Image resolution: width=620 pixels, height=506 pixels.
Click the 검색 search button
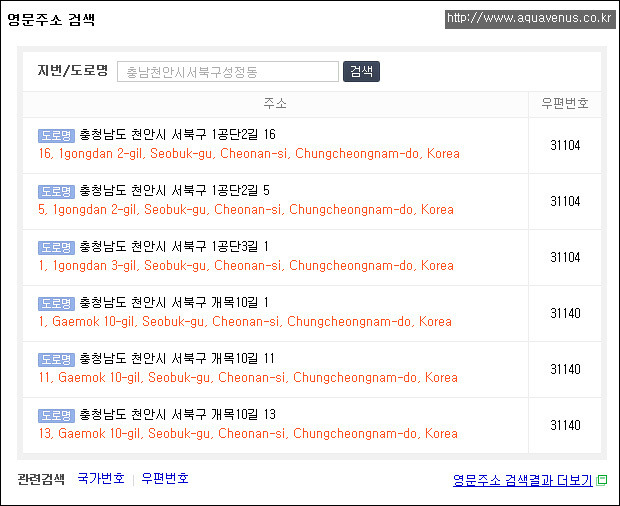point(361,72)
